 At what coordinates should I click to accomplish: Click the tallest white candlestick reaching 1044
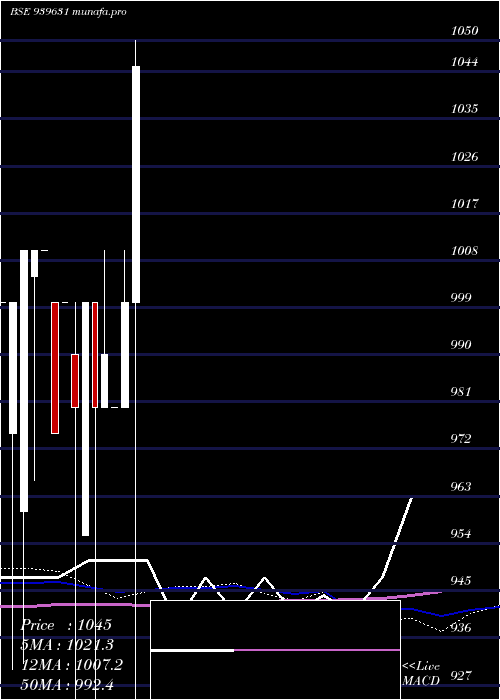click(x=136, y=184)
